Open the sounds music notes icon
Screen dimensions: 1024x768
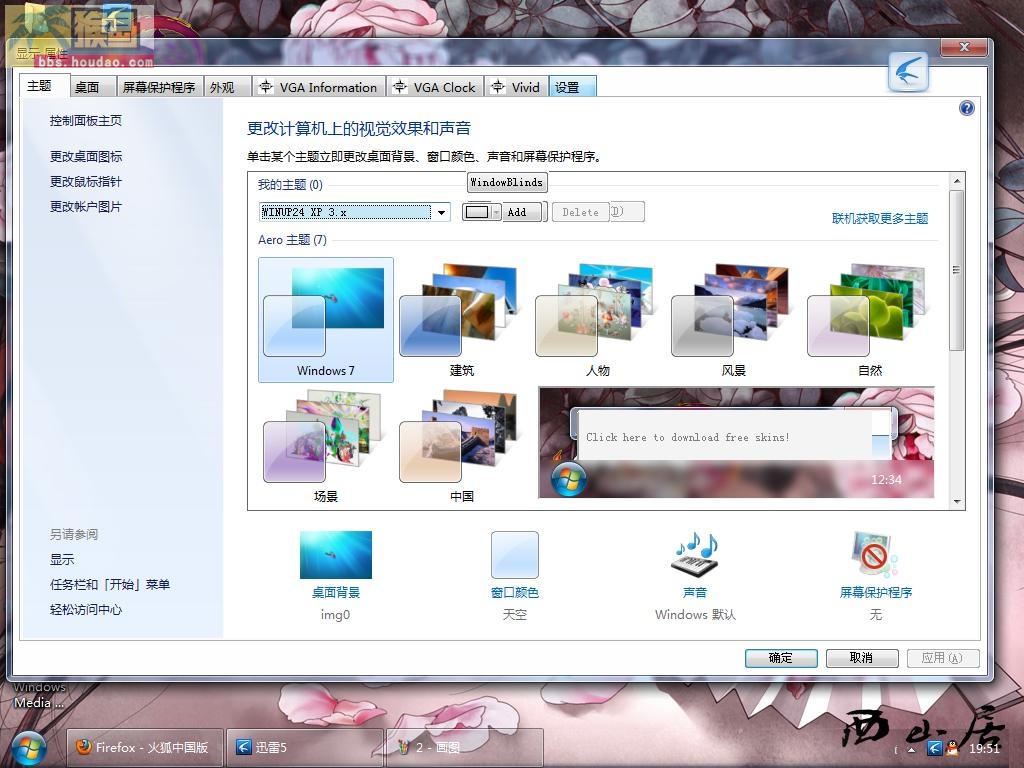(x=695, y=554)
